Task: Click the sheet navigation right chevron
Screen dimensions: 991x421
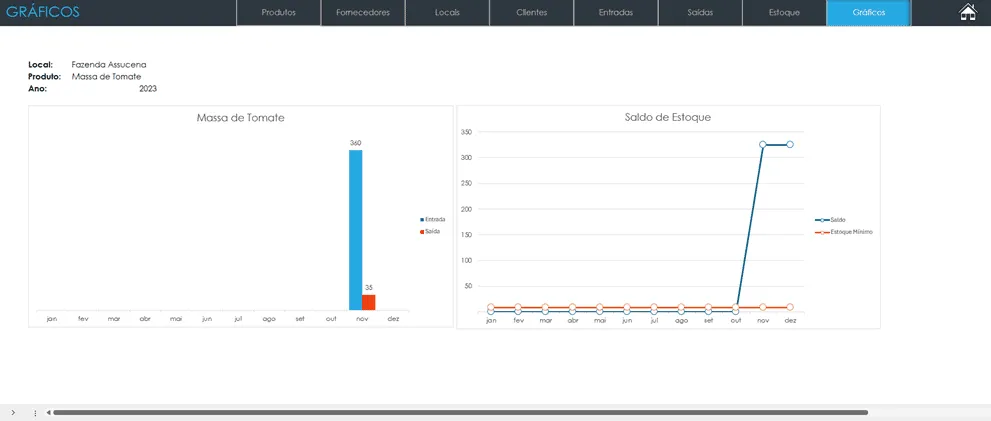Action: click(13, 412)
